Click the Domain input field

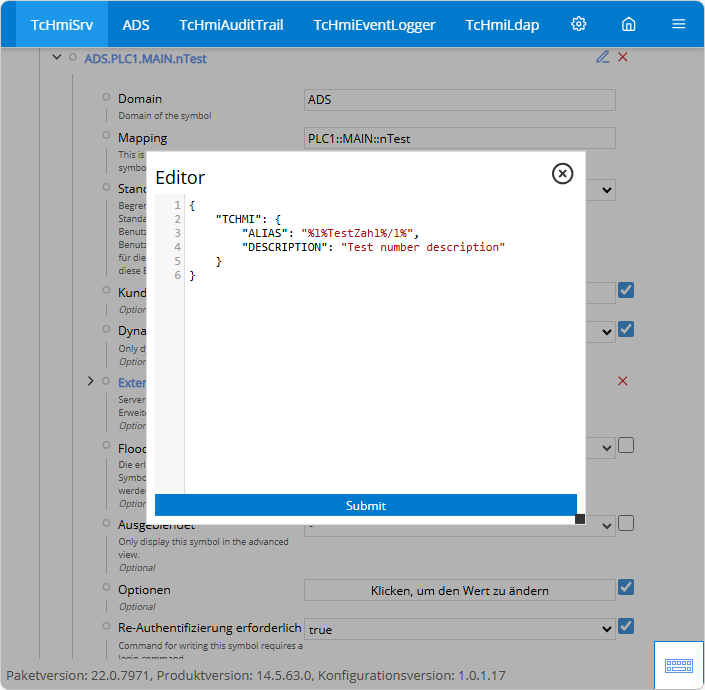point(460,100)
